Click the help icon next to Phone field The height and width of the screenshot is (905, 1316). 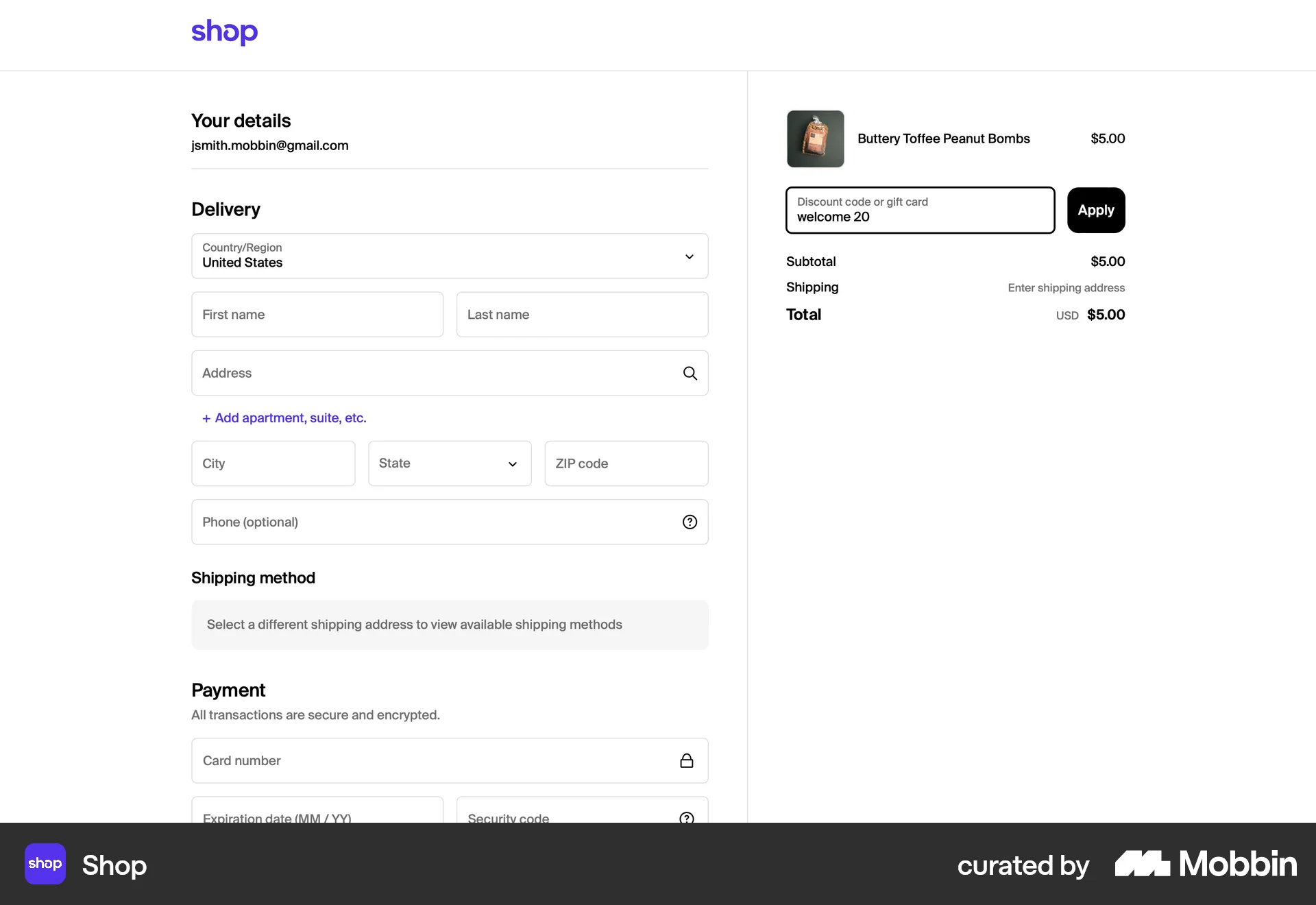tap(690, 522)
